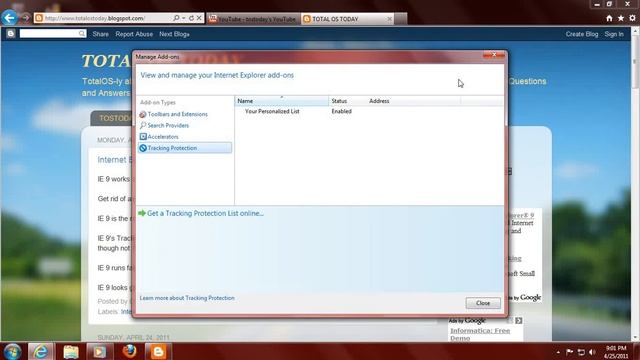640x360 pixels.
Task: Click the IE back arrow button
Action: click(9, 18)
